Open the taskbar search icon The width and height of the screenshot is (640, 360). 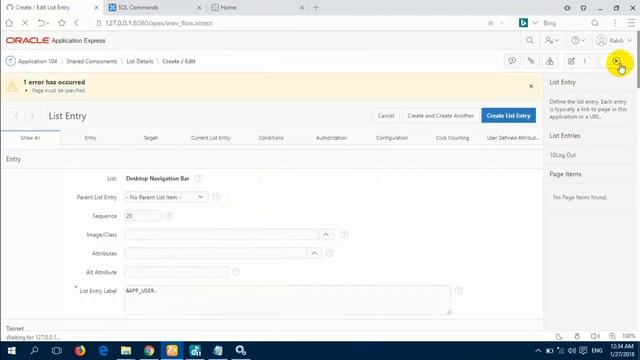[x=34, y=351]
